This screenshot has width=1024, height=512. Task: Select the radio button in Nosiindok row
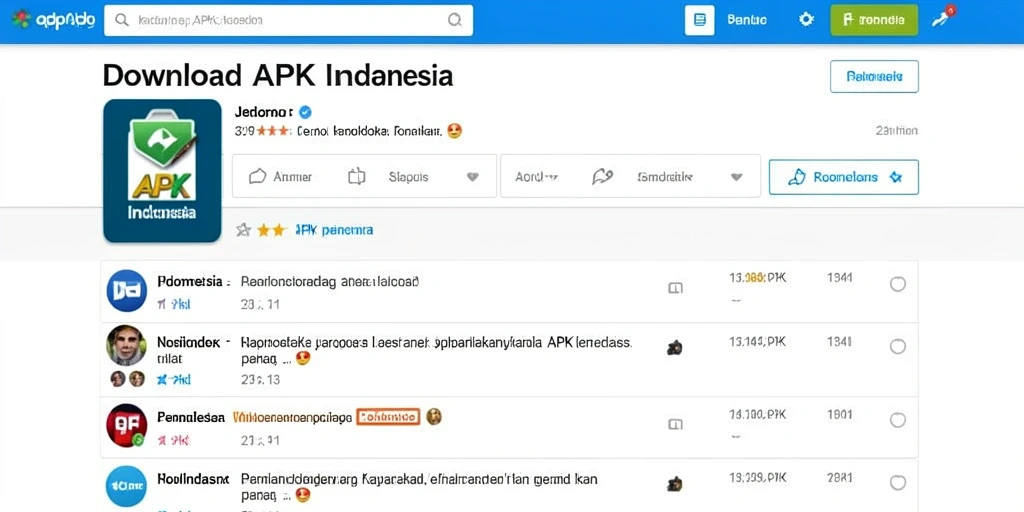tap(898, 347)
